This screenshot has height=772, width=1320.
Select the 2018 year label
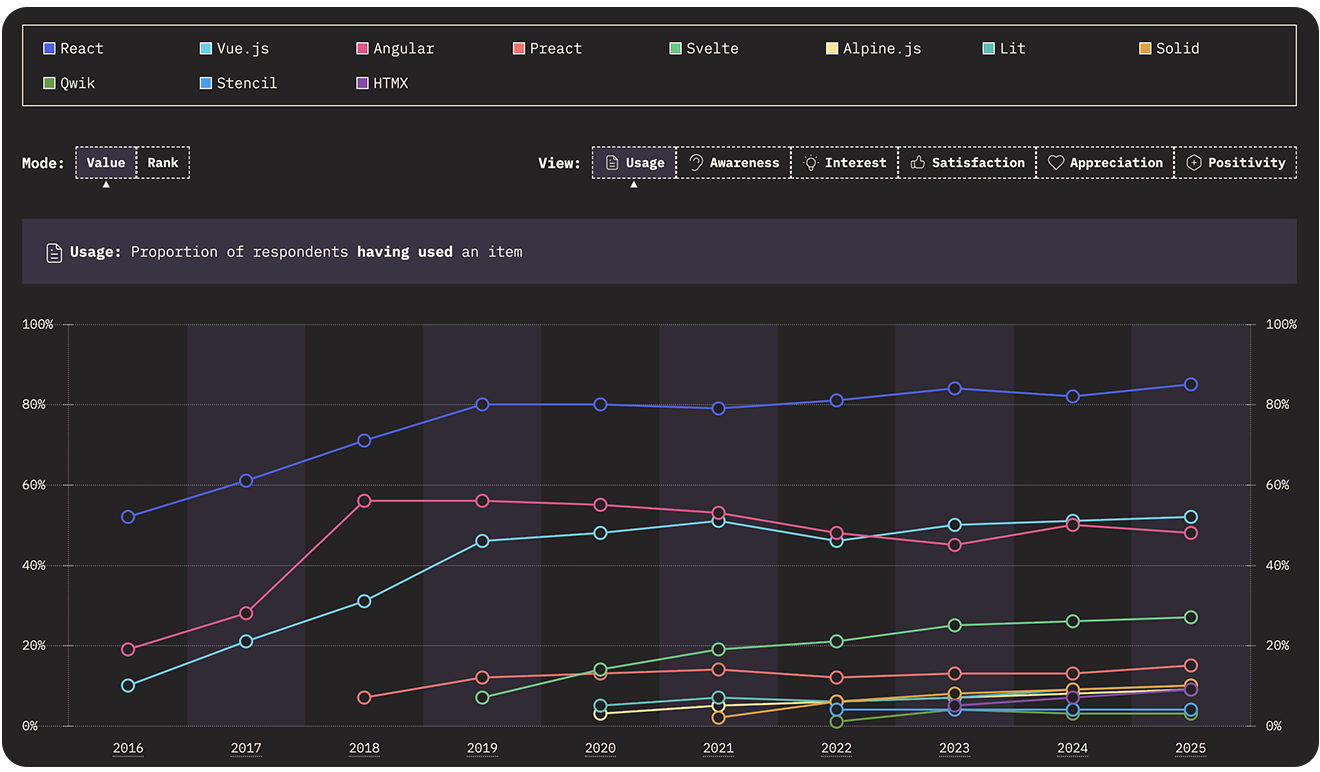pyautogui.click(x=364, y=748)
